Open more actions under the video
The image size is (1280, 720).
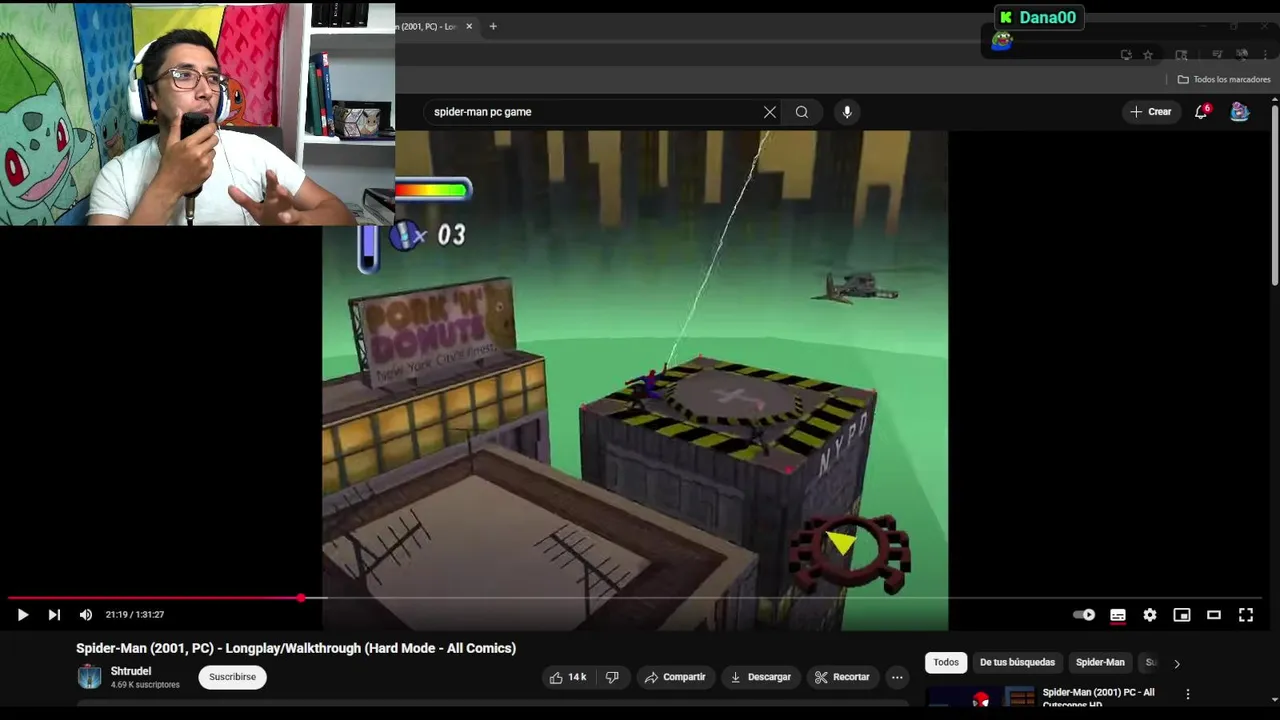pos(897,677)
